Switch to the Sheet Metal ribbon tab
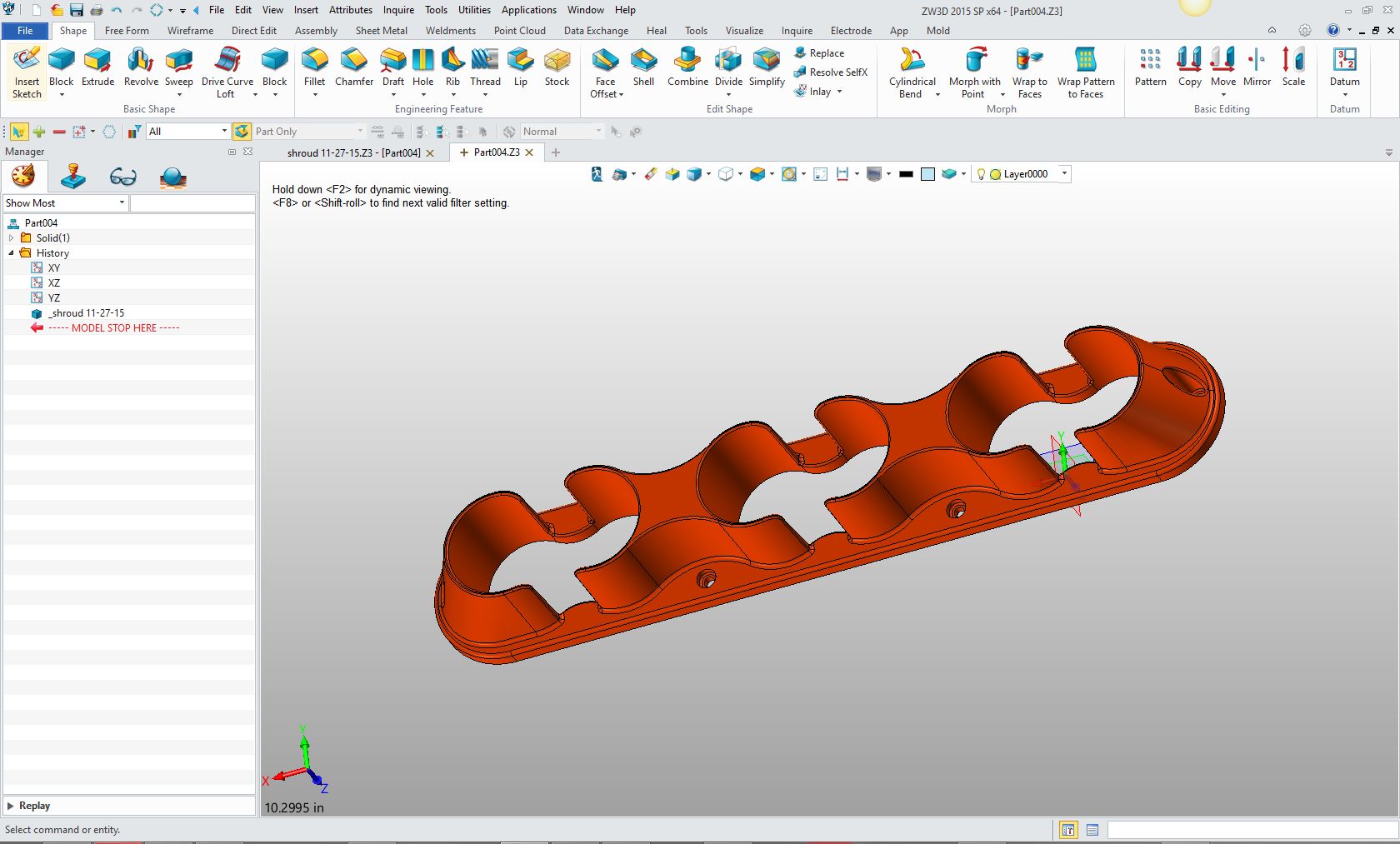 (381, 31)
